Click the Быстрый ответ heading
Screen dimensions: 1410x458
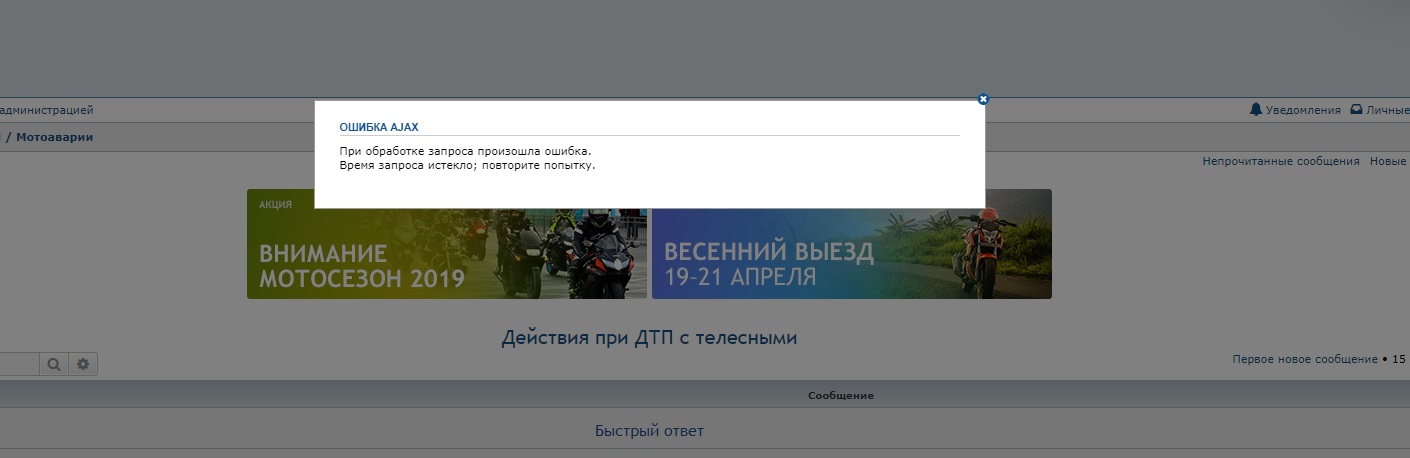[649, 431]
